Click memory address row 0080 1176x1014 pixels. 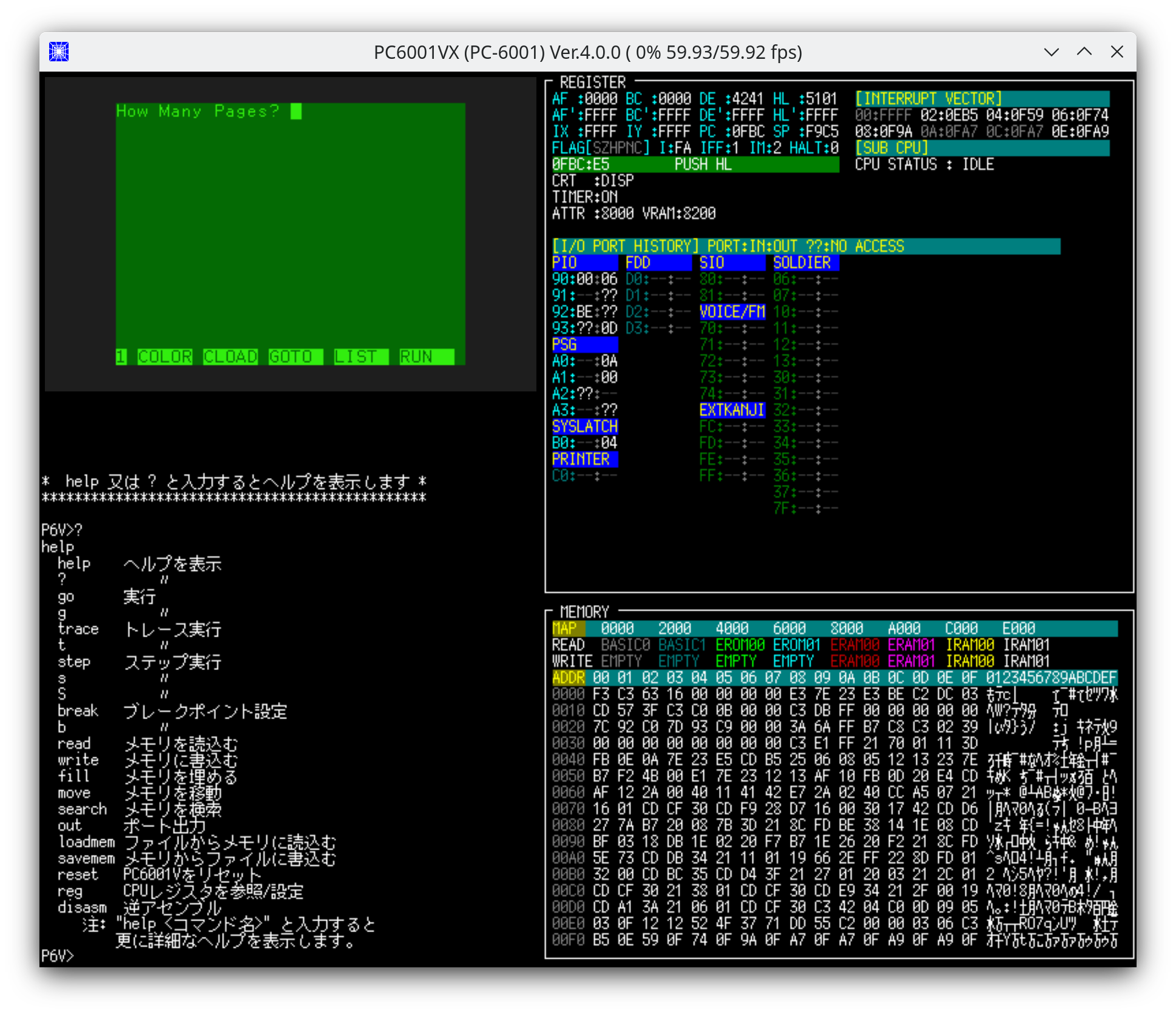[x=834, y=825]
